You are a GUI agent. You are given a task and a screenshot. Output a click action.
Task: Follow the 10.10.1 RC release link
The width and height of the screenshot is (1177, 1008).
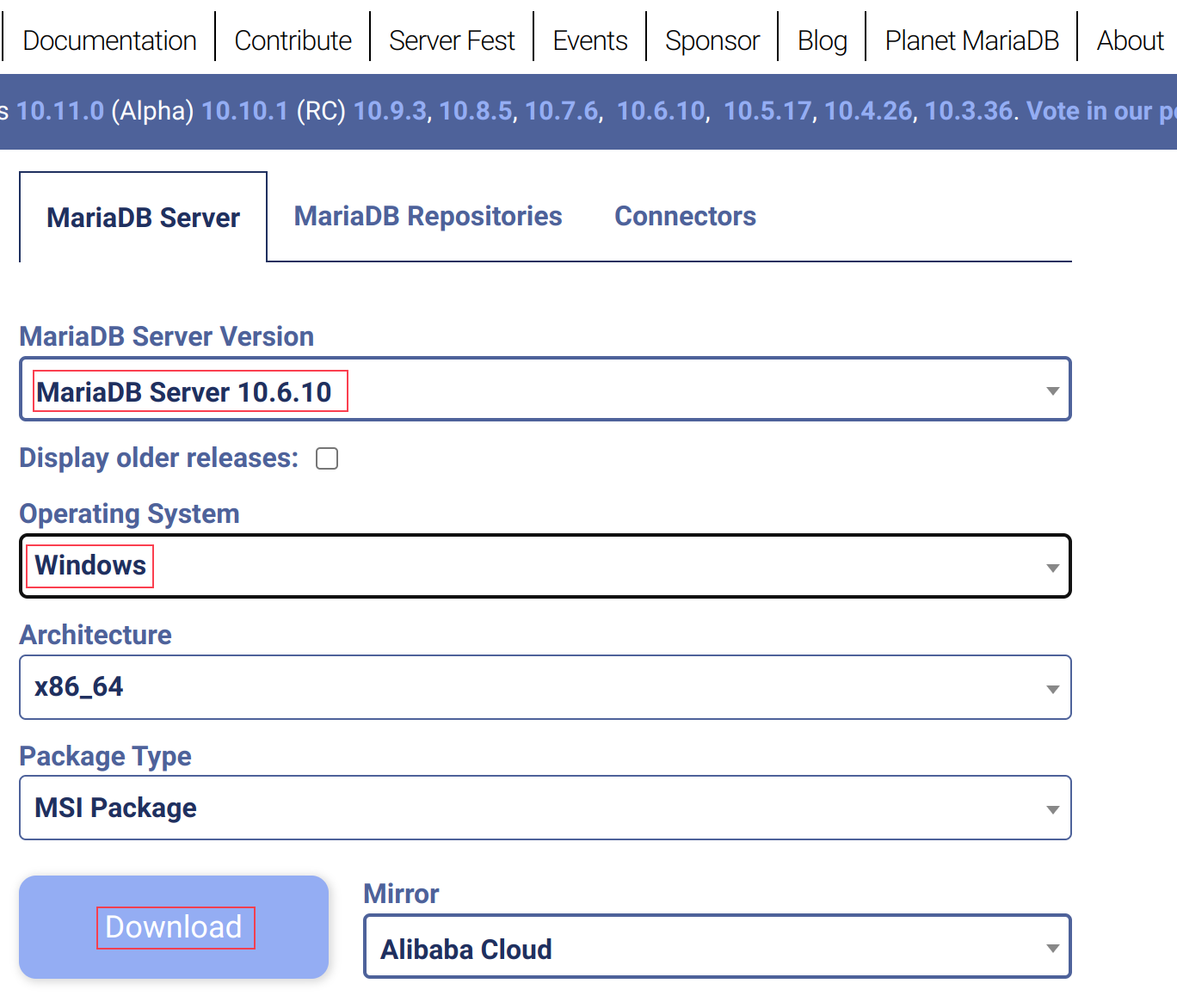[244, 110]
